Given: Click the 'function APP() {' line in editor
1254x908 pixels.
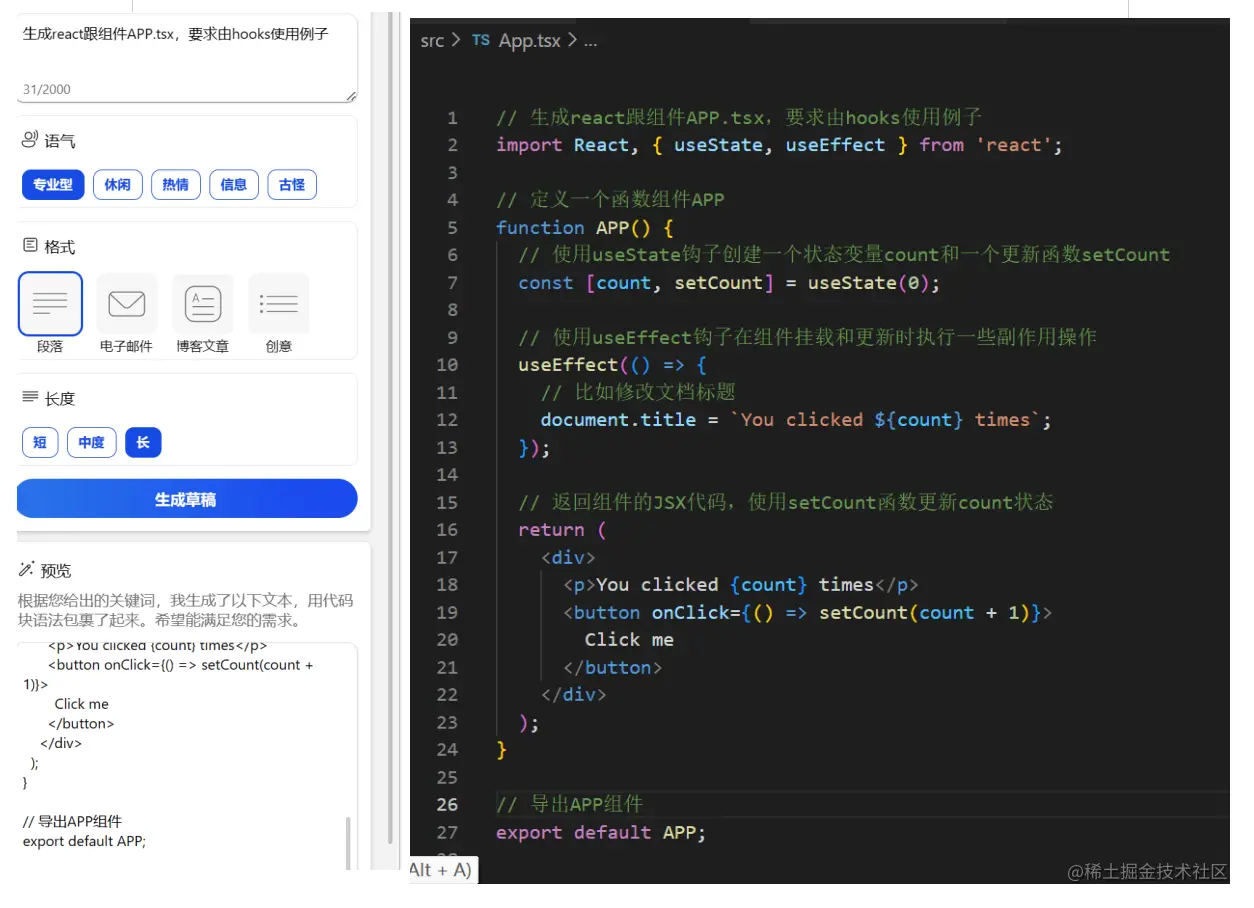Looking at the screenshot, I should 585,227.
